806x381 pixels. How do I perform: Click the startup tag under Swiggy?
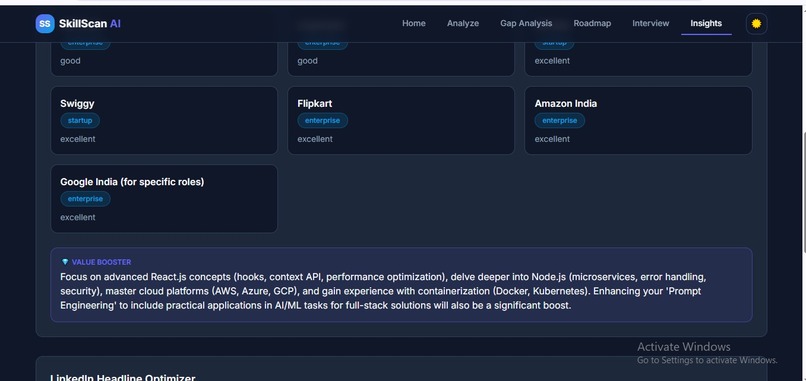click(80, 121)
